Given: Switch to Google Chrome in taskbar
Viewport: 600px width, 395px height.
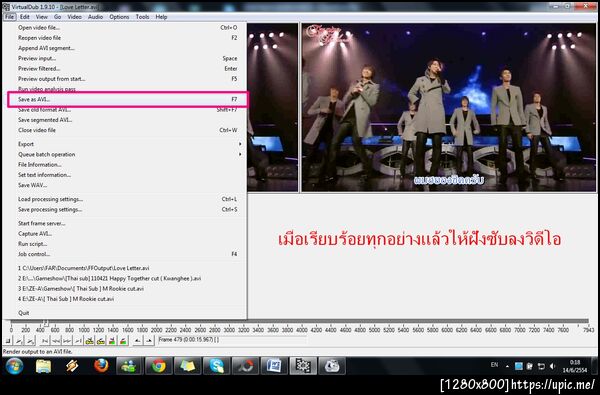Looking at the screenshot, I should click(158, 366).
